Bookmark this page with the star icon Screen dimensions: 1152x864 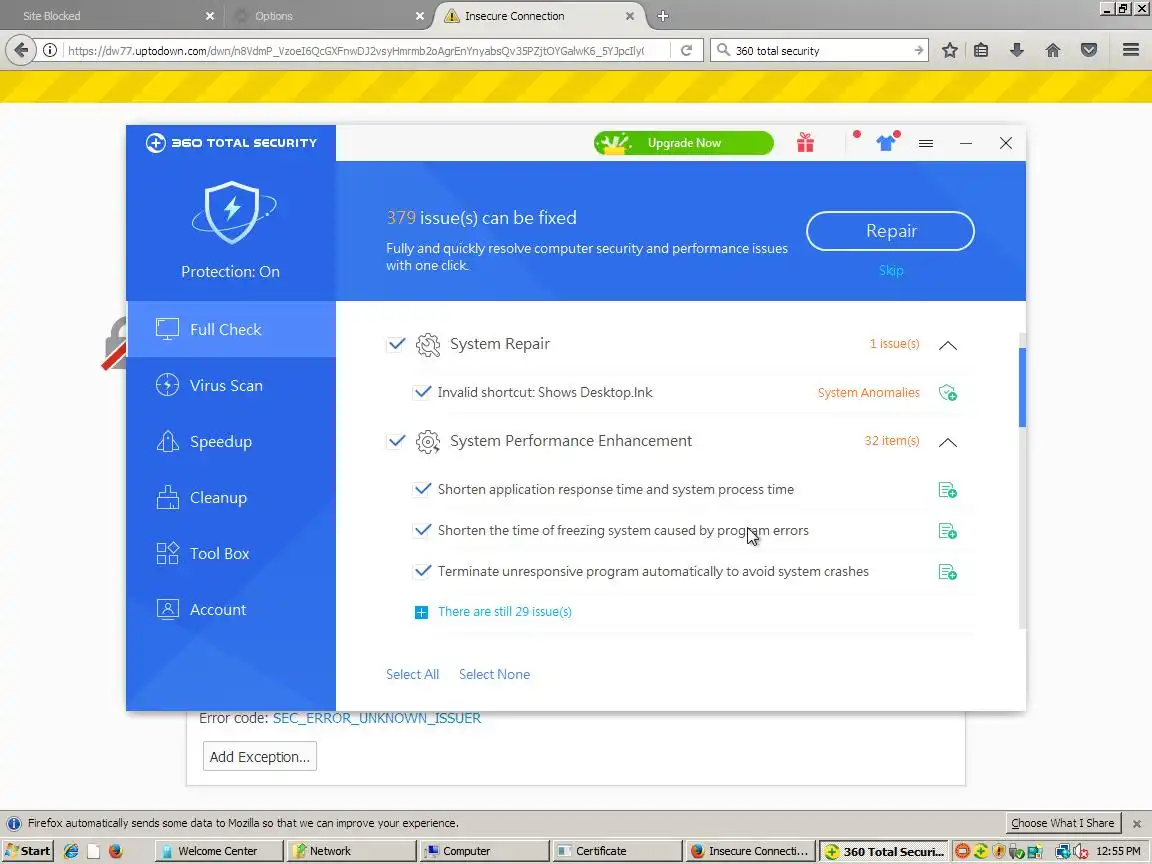click(x=949, y=50)
